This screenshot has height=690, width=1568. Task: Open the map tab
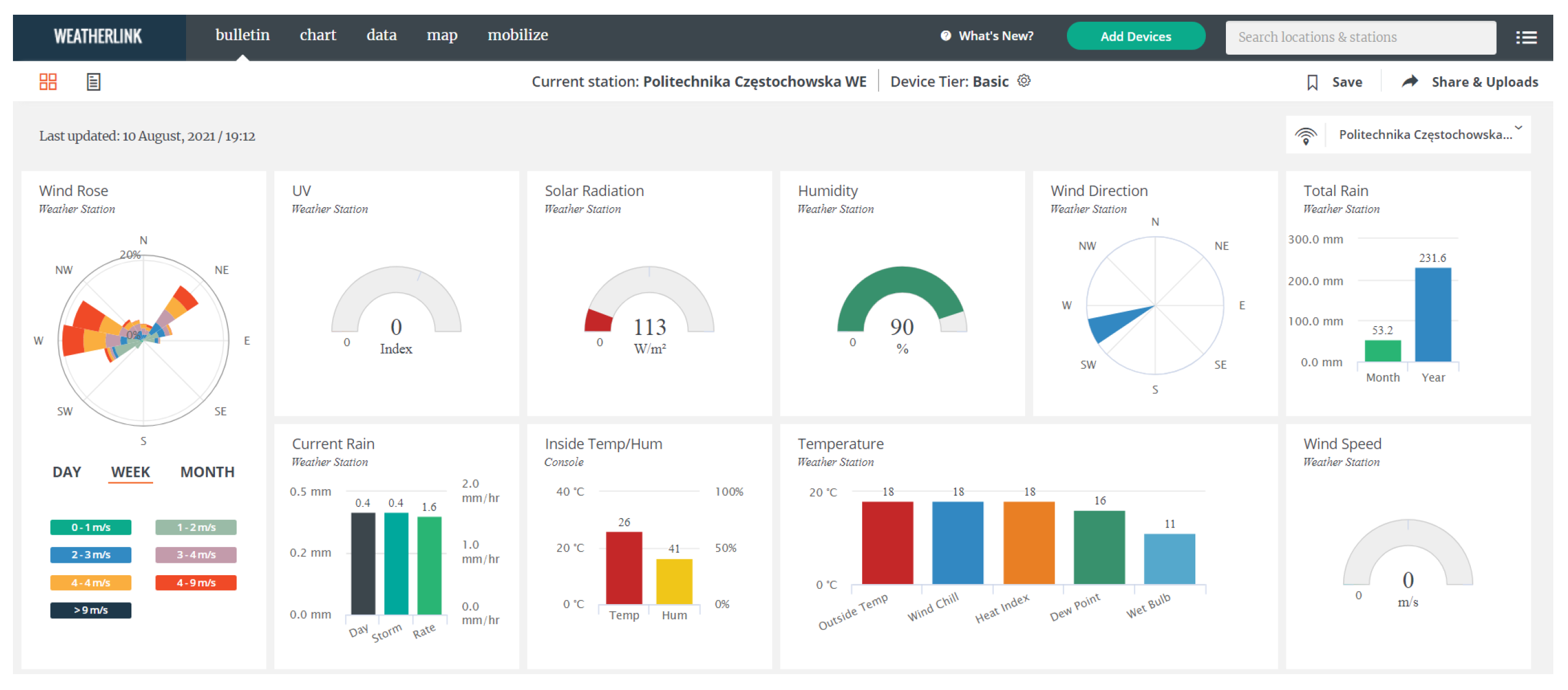click(442, 35)
